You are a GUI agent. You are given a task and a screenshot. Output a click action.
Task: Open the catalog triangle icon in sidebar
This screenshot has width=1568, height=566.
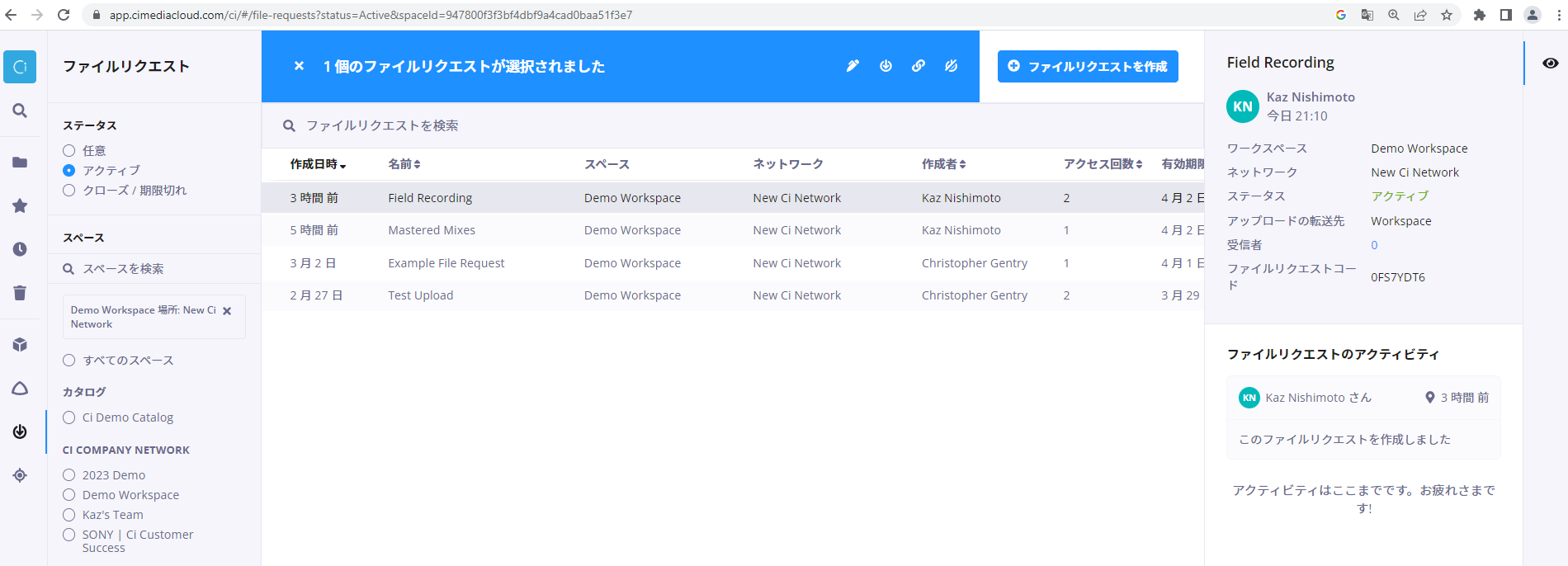pos(20,389)
